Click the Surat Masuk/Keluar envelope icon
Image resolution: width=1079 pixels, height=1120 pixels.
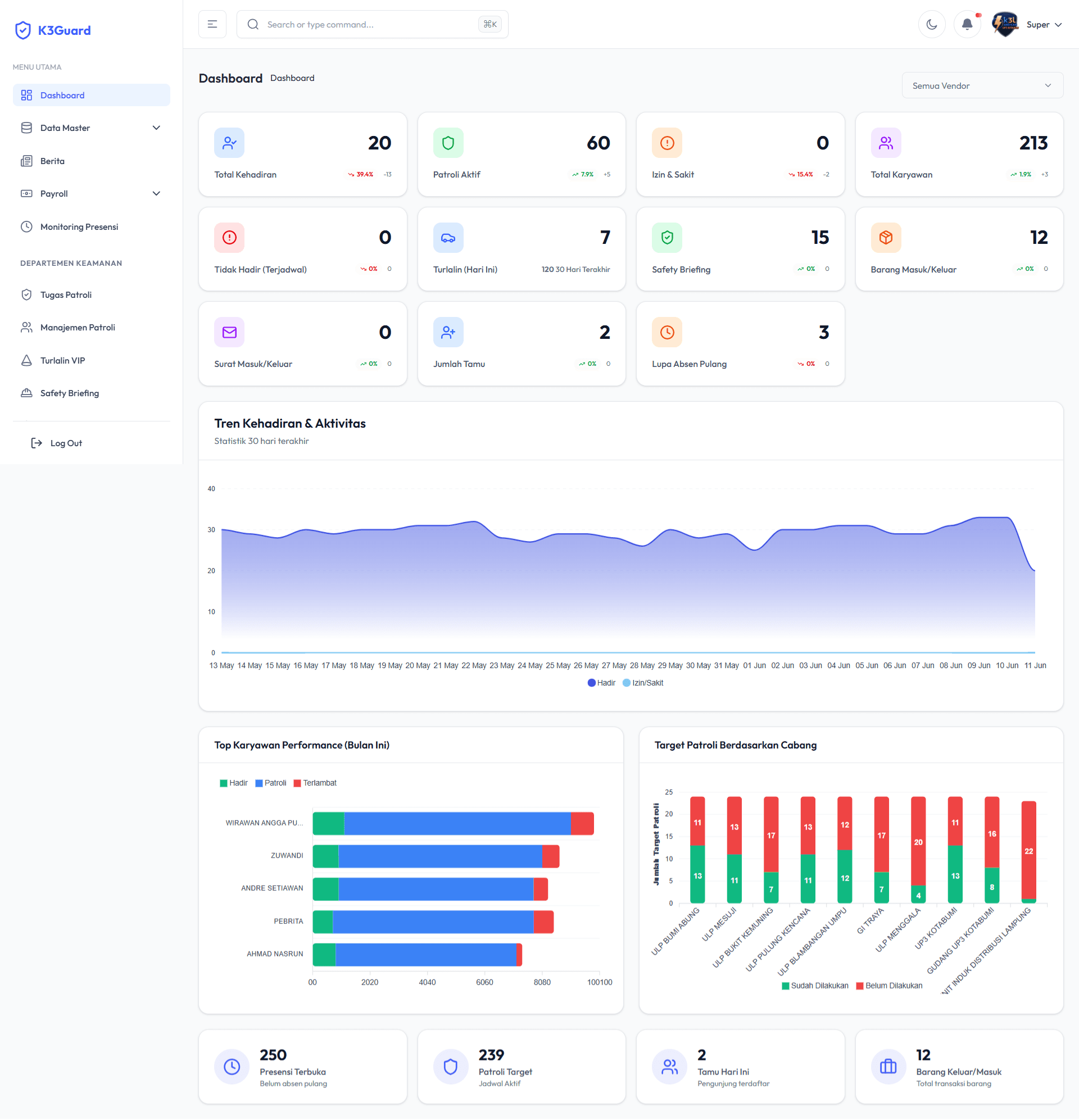coord(229,333)
